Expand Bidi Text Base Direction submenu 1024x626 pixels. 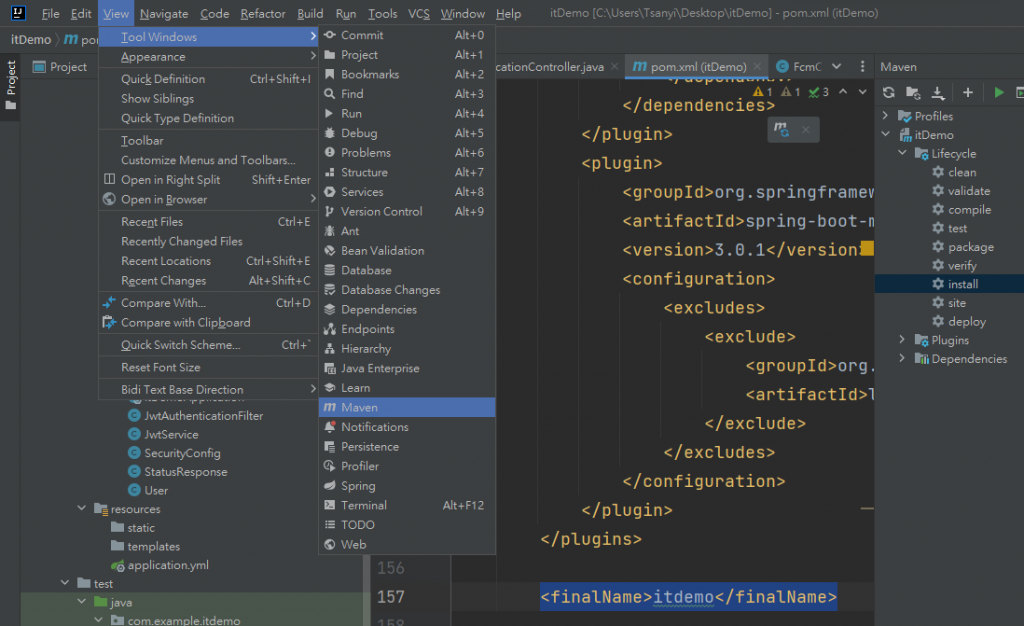208,390
